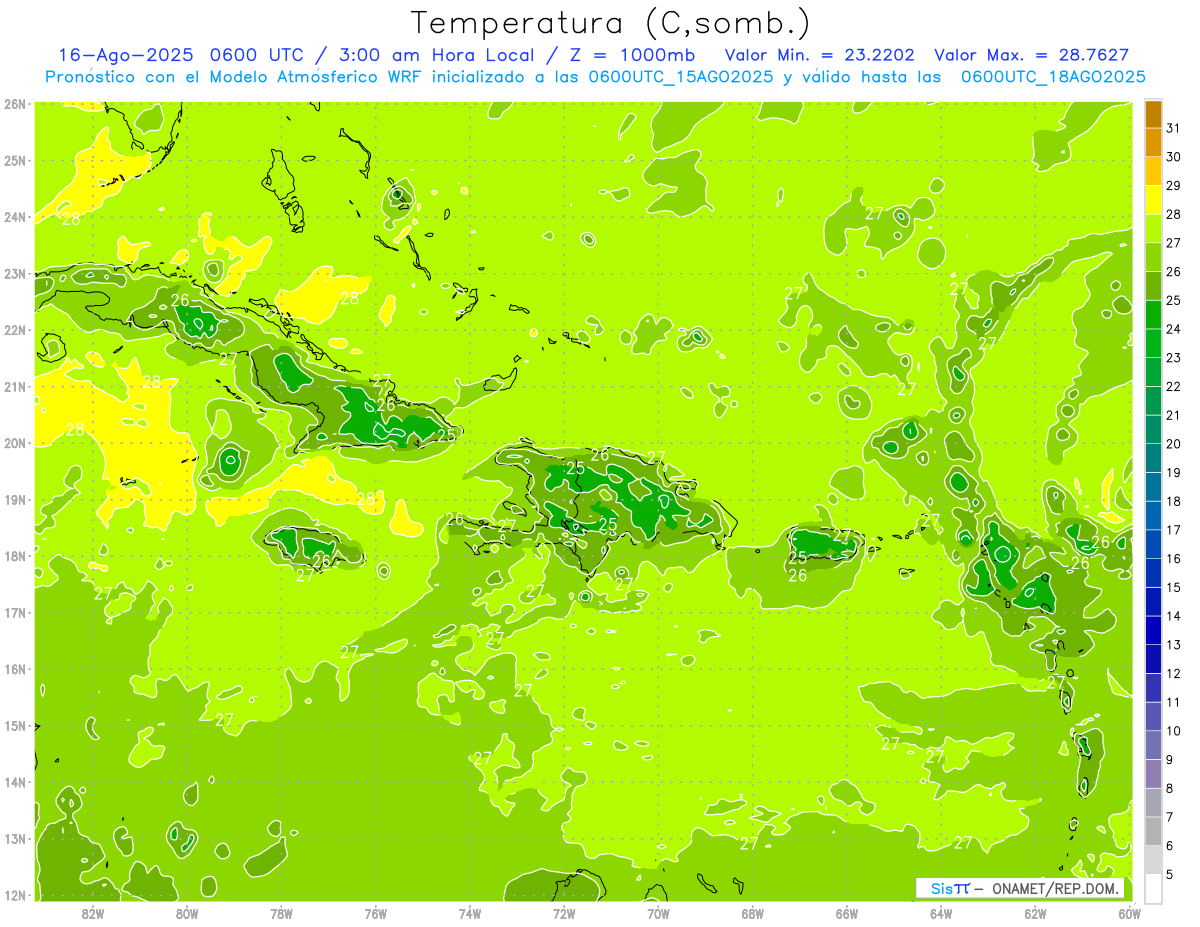Screen dimensions: 1200x927
Task: Click the '62W' longitude axis label
Action: 1035,913
